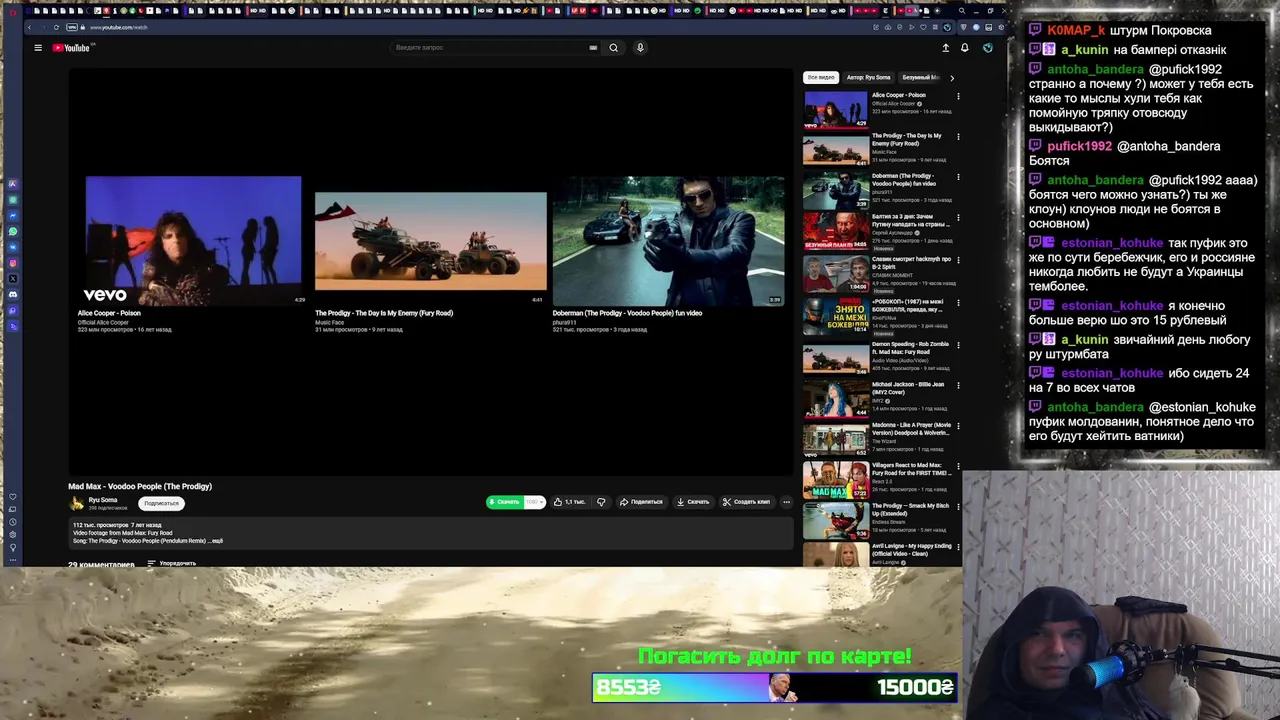Open WhatsApp in browser sidebar
Viewport: 1280px width, 720px height.
[x=13, y=231]
